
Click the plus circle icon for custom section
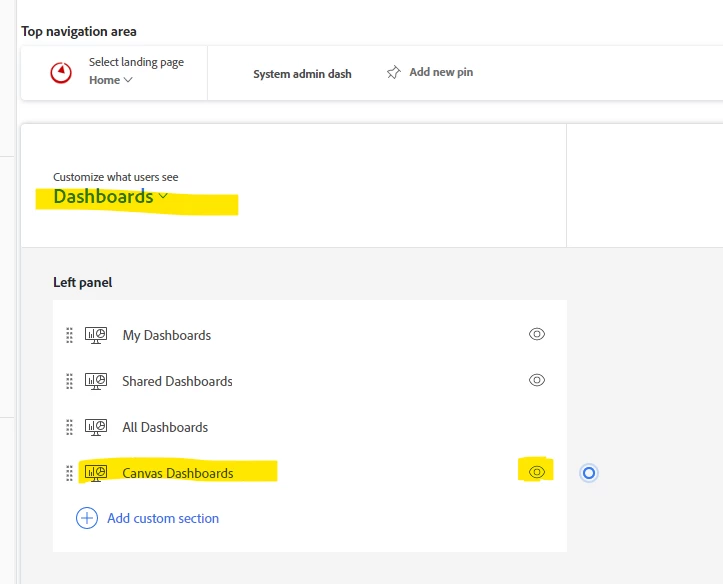point(87,518)
